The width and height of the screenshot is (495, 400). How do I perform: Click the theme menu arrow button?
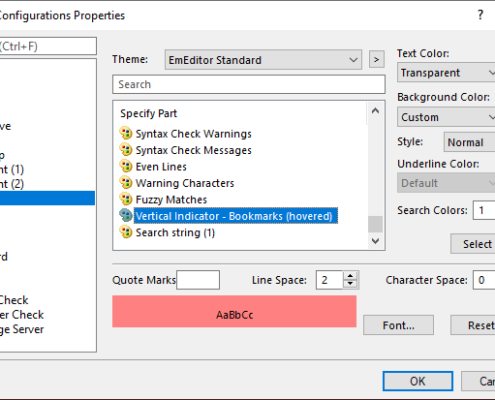pyautogui.click(x=377, y=59)
